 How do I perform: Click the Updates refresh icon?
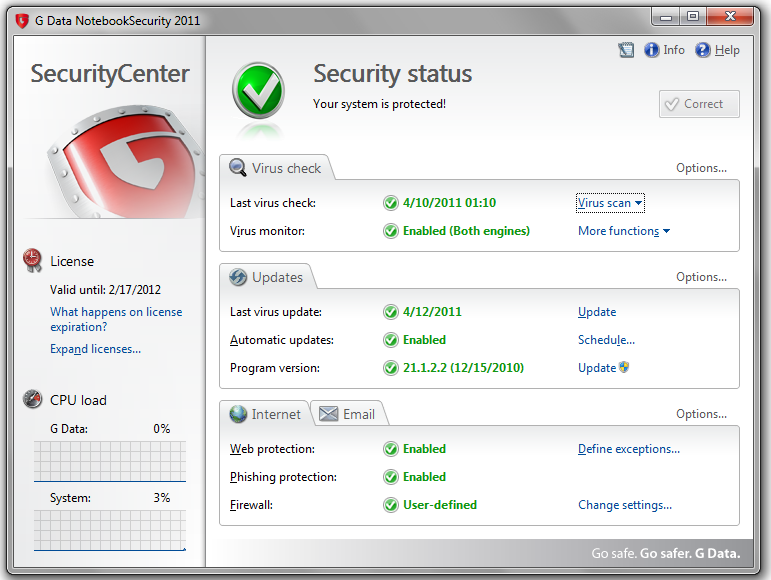coord(238,277)
